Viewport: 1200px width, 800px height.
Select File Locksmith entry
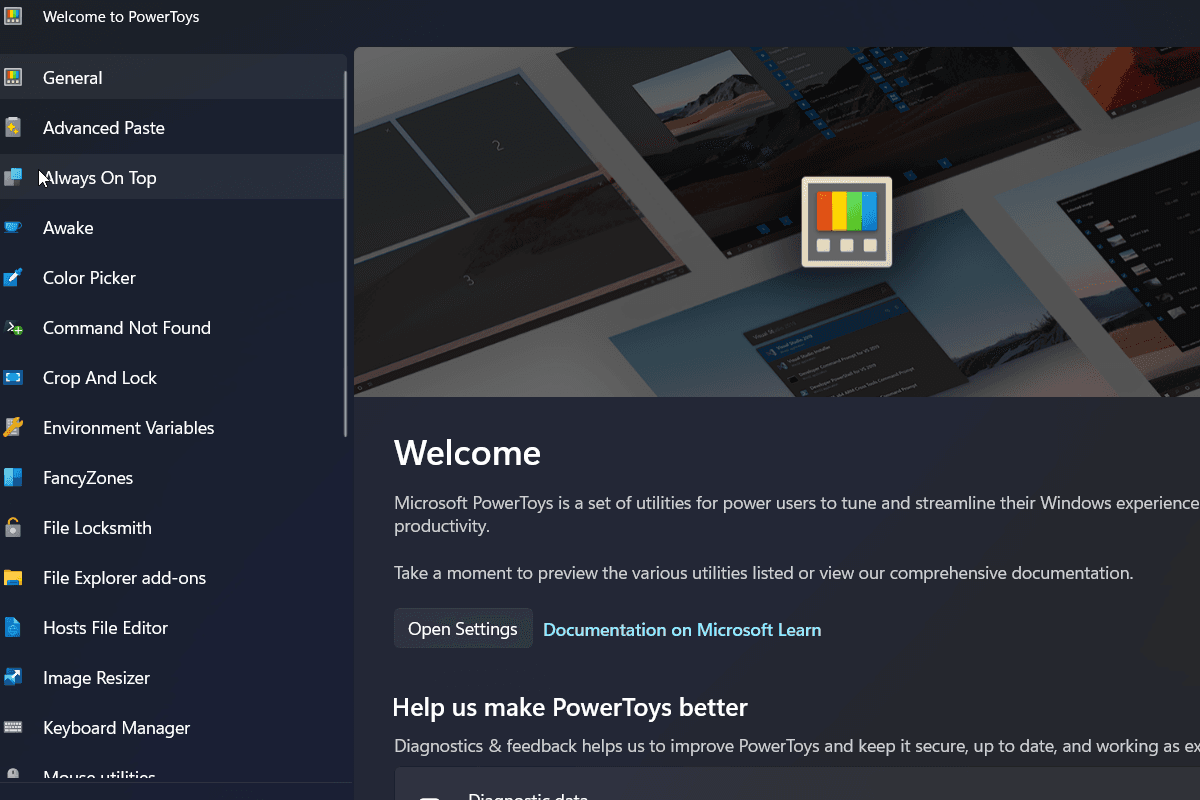pos(172,527)
